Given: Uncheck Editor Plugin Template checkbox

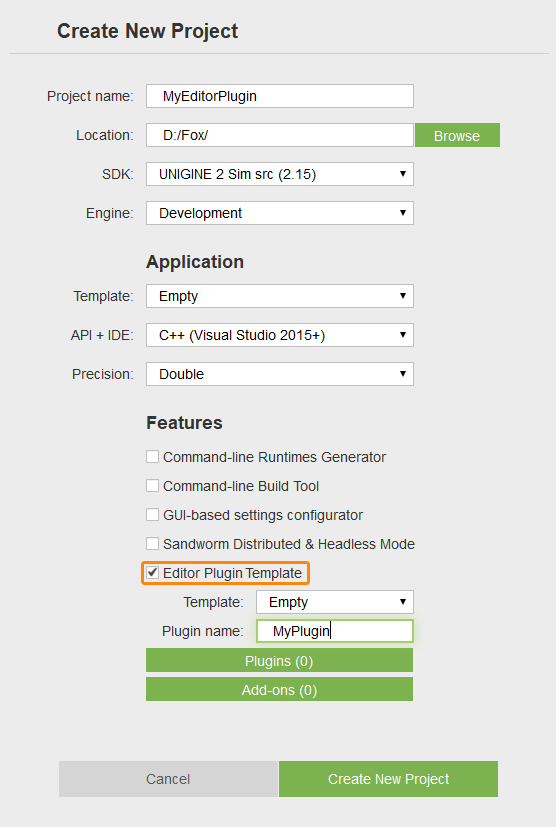Looking at the screenshot, I should click(x=152, y=573).
